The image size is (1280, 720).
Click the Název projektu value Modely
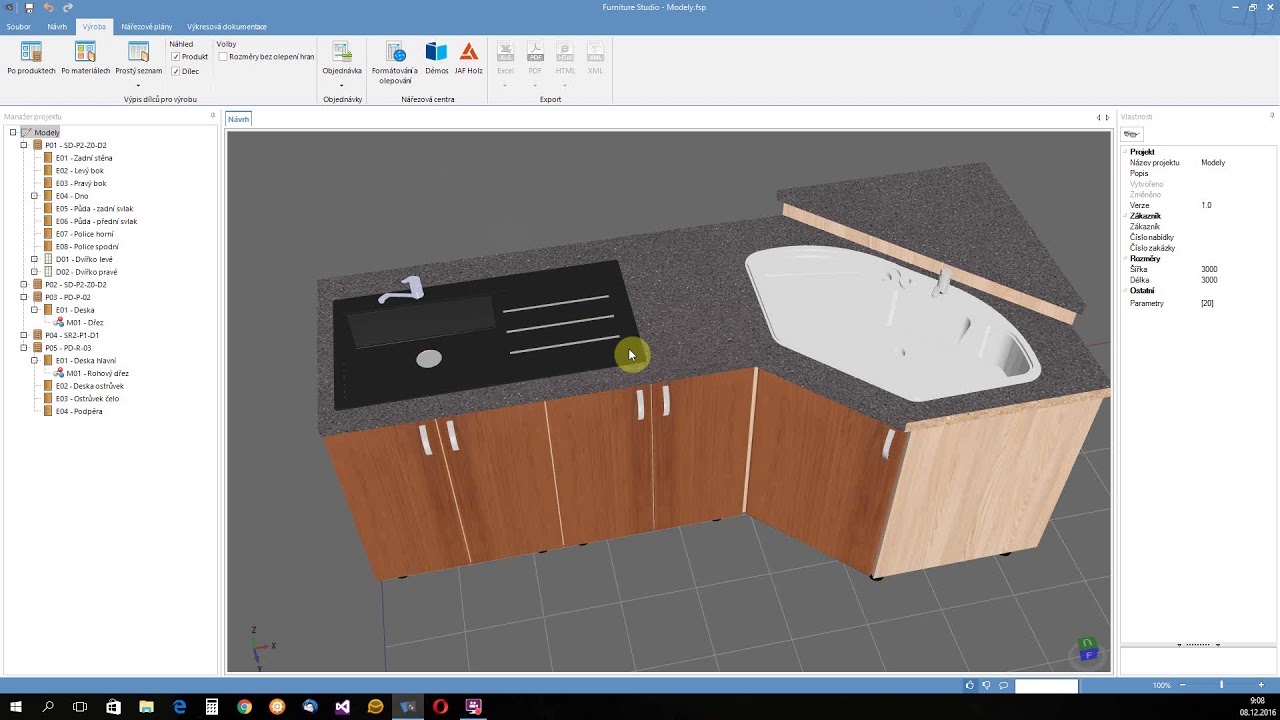[1213, 162]
